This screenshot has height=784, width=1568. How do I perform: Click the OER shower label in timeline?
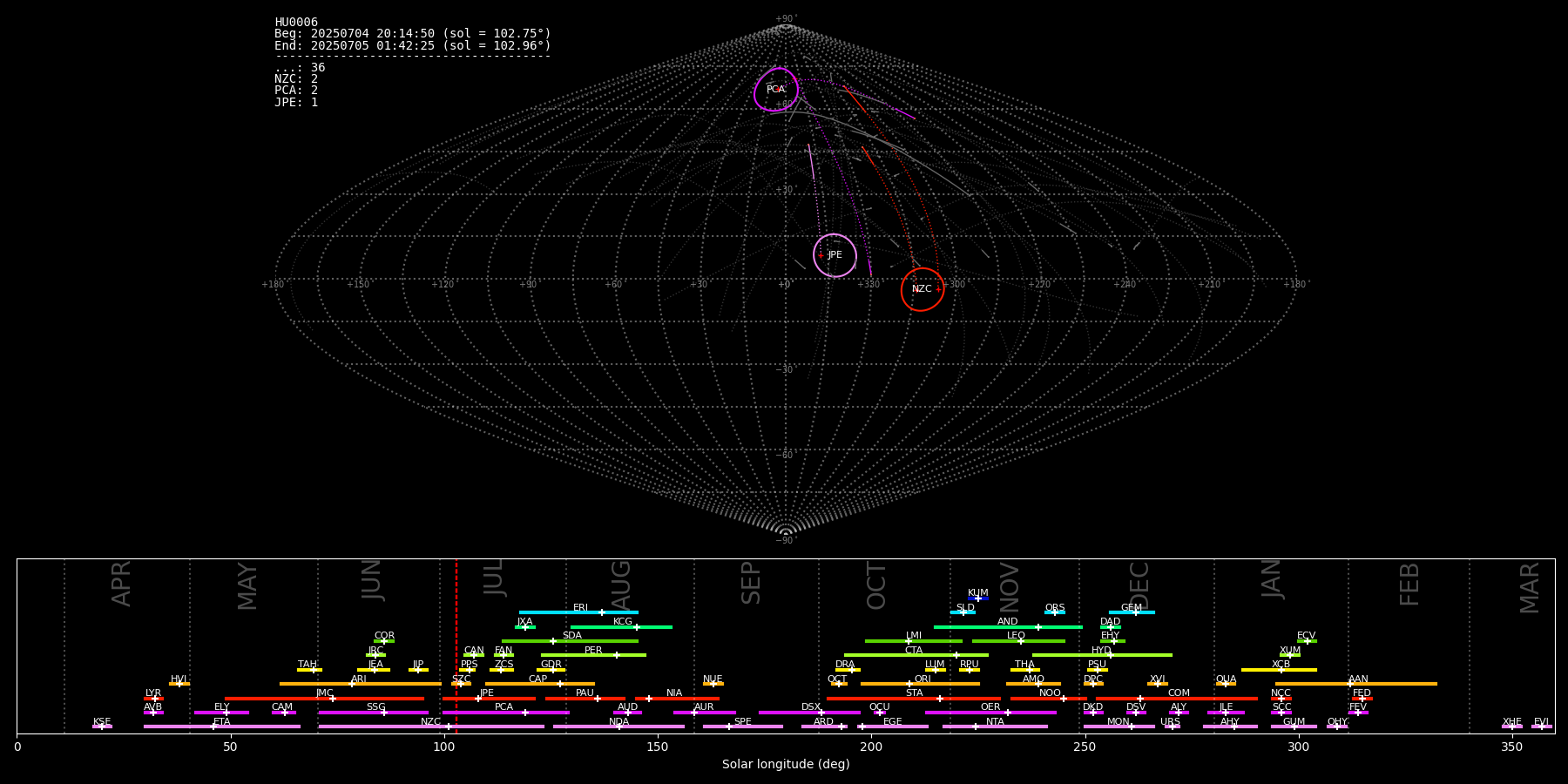(990, 707)
